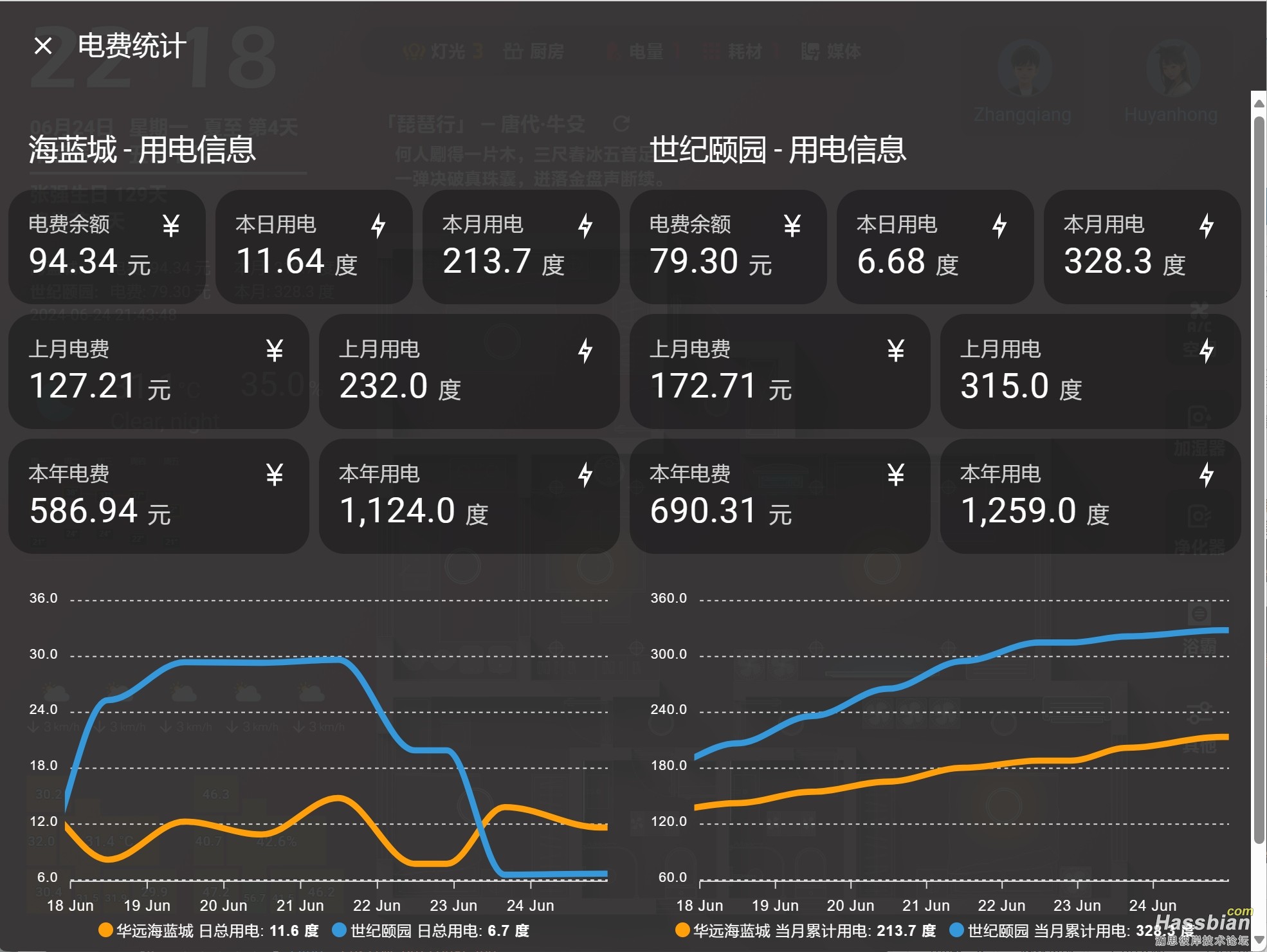The height and width of the screenshot is (952, 1267).
Task: Open 世纪颐园 daily usage 6.68 度
Action: tap(908, 262)
